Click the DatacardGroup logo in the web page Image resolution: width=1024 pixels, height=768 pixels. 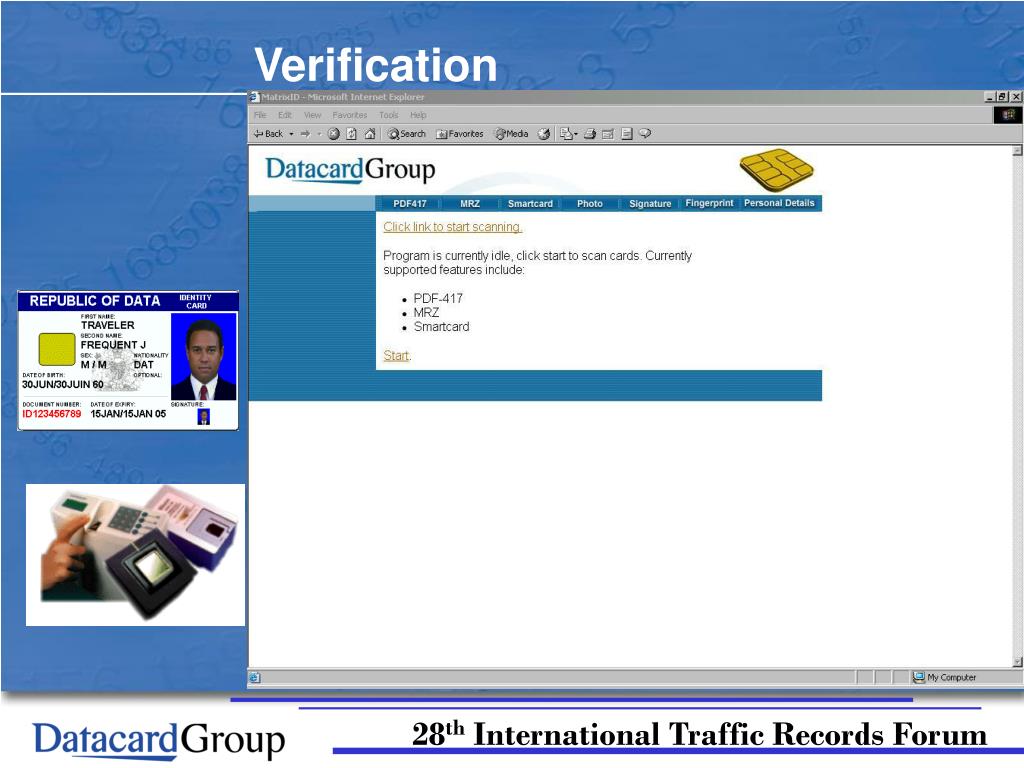tap(350, 170)
